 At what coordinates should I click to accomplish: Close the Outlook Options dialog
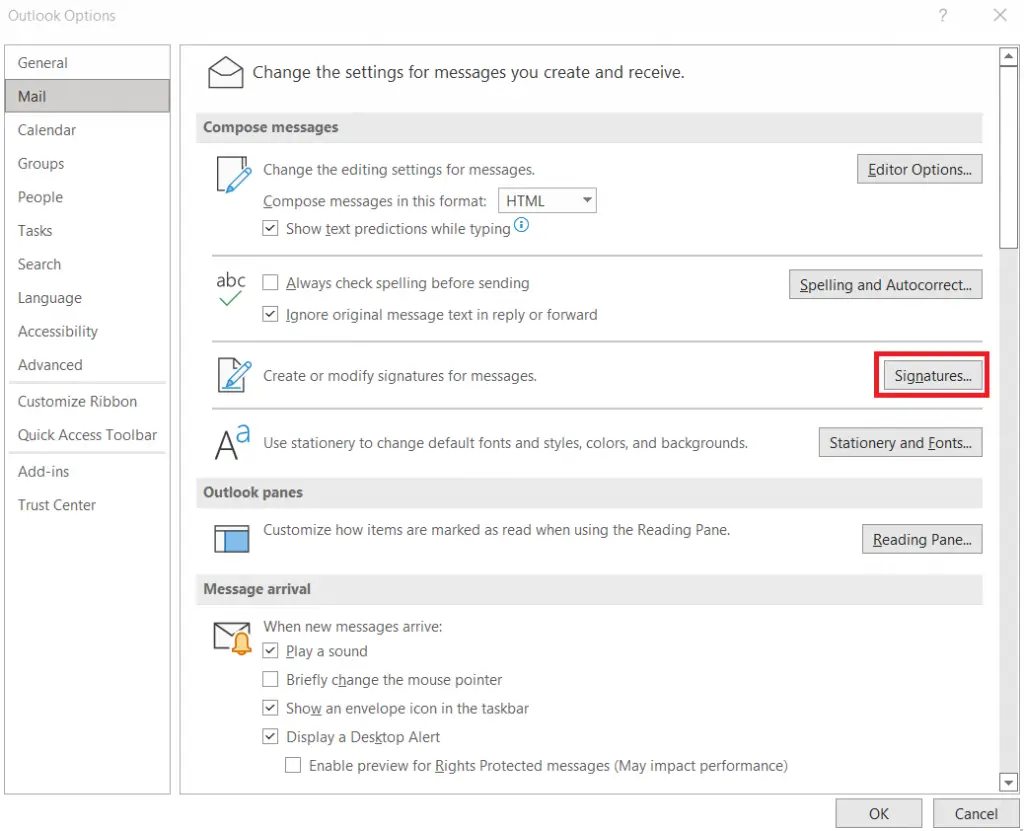pyautogui.click(x=1000, y=15)
